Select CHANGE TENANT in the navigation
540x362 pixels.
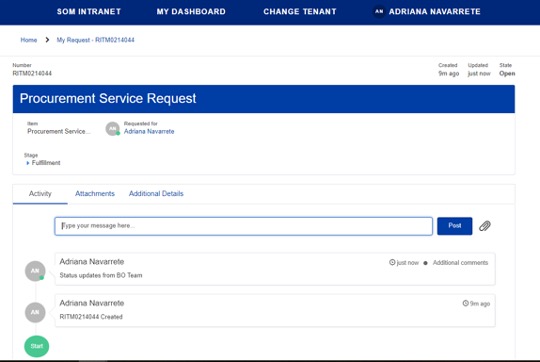[300, 12]
